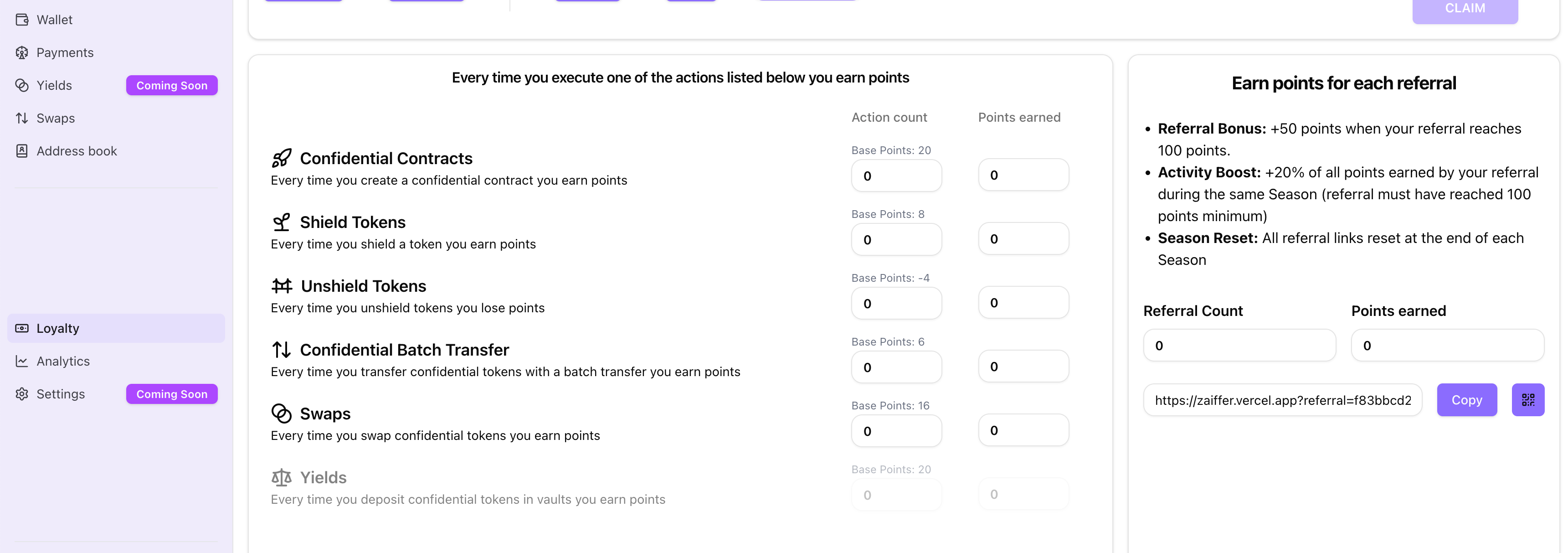This screenshot has width=1568, height=553.
Task: Click the Address book icon
Action: 22,151
